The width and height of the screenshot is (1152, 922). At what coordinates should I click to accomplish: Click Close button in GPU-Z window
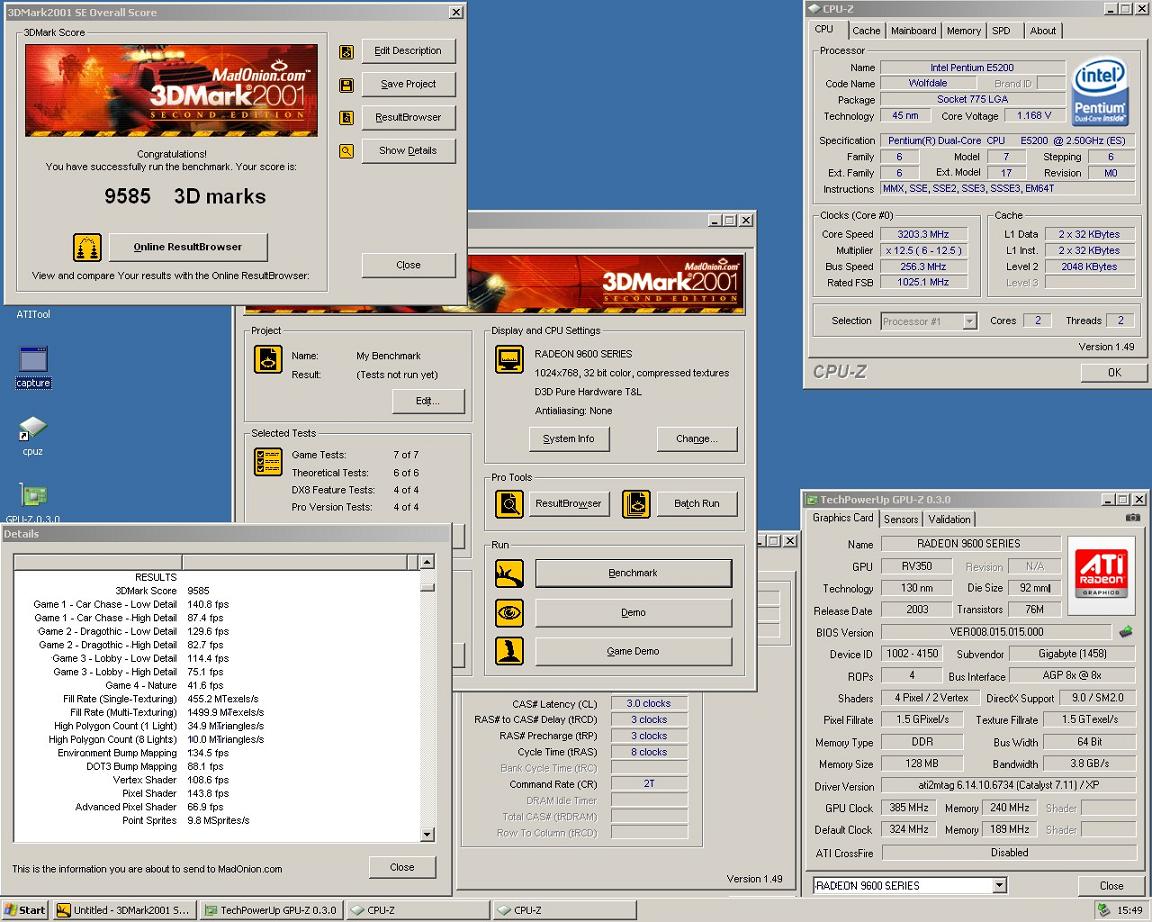[x=1111, y=886]
